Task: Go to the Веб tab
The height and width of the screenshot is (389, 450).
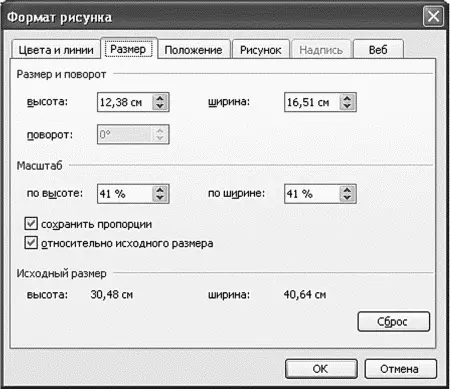Action: (378, 50)
